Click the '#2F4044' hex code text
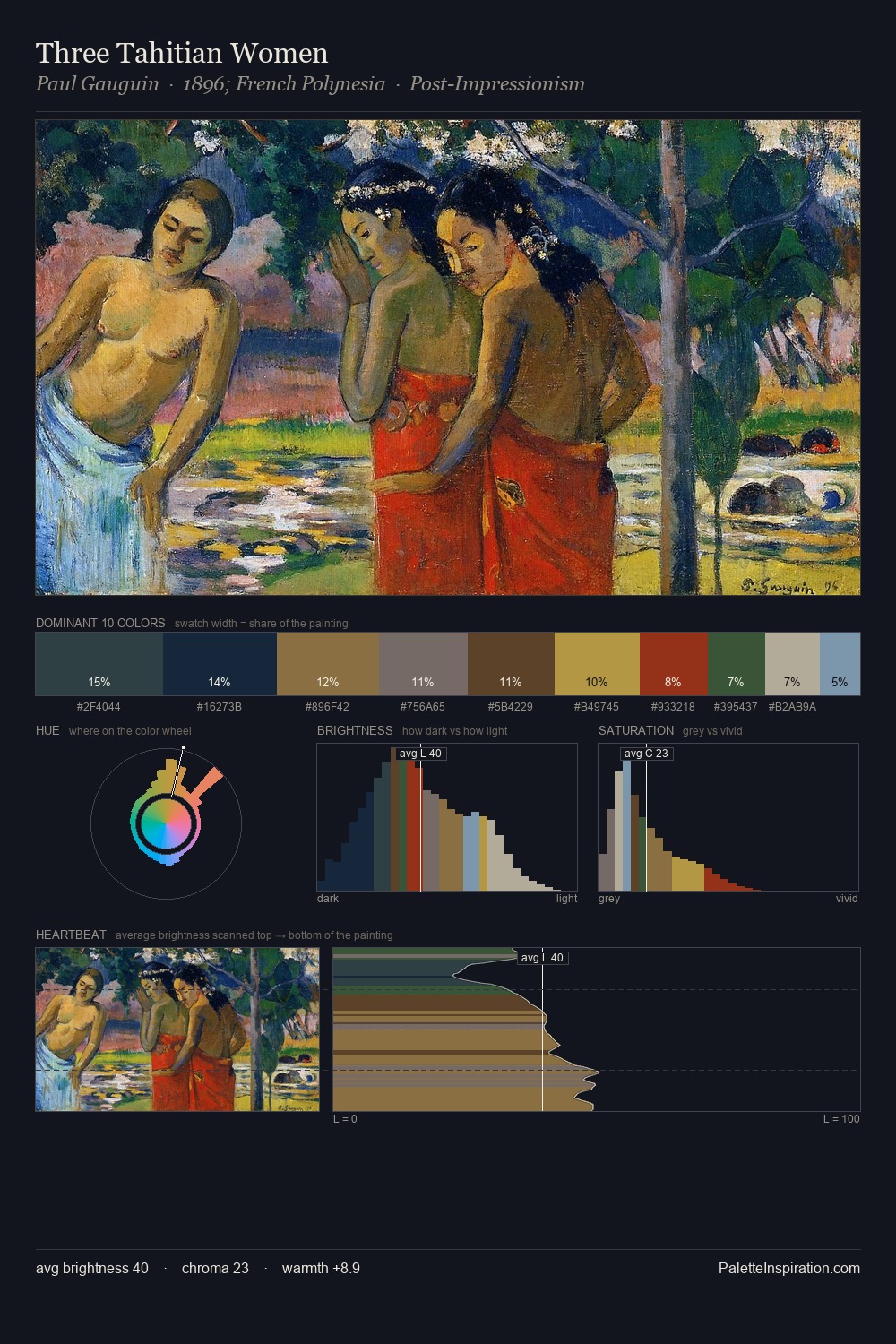 pyautogui.click(x=99, y=707)
